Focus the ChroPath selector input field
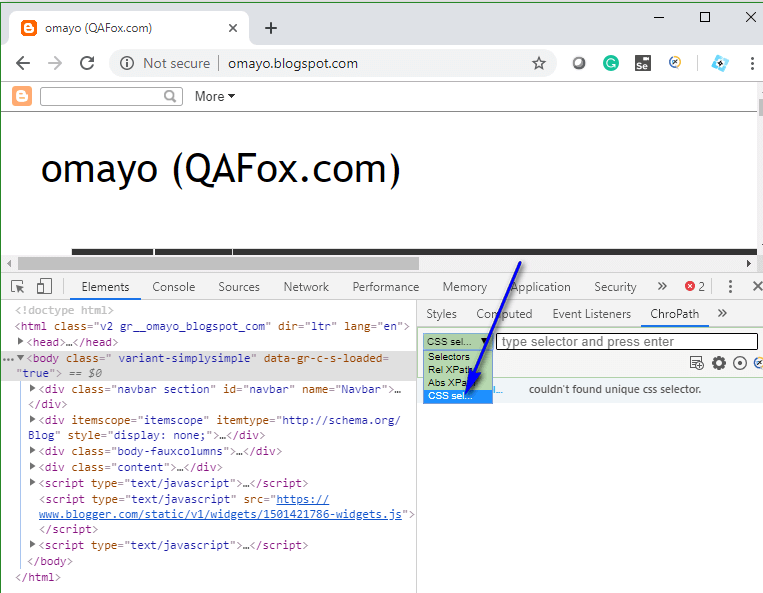The image size is (763, 593). 627,341
